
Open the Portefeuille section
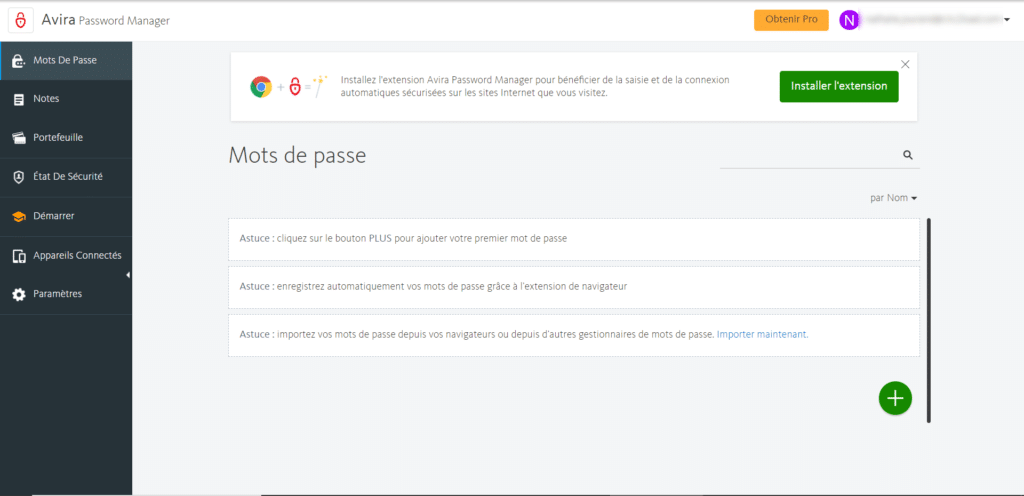coord(66,138)
